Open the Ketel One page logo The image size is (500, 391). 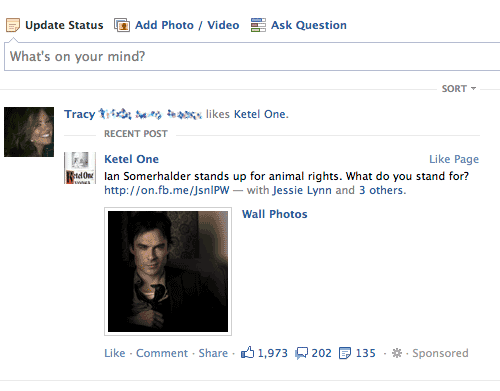click(80, 168)
